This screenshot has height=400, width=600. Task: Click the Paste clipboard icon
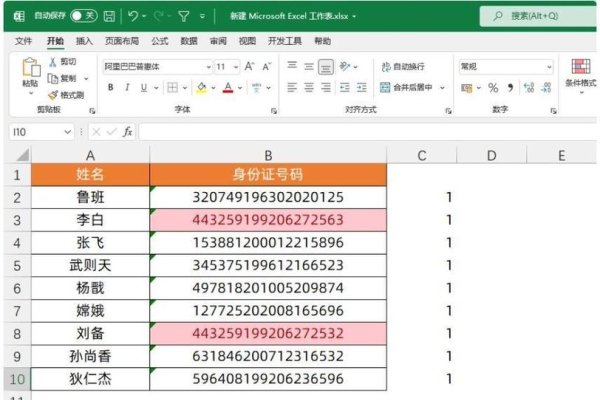coord(31,68)
